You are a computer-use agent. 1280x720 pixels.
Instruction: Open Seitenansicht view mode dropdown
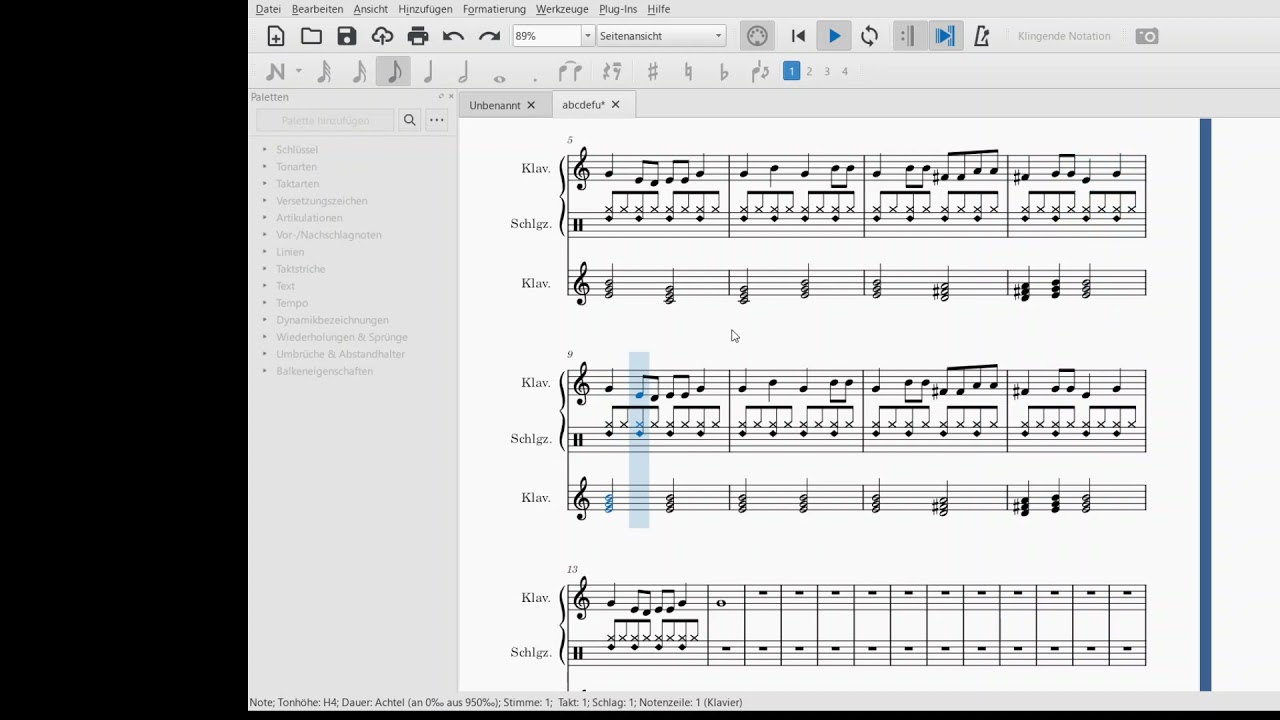click(661, 36)
